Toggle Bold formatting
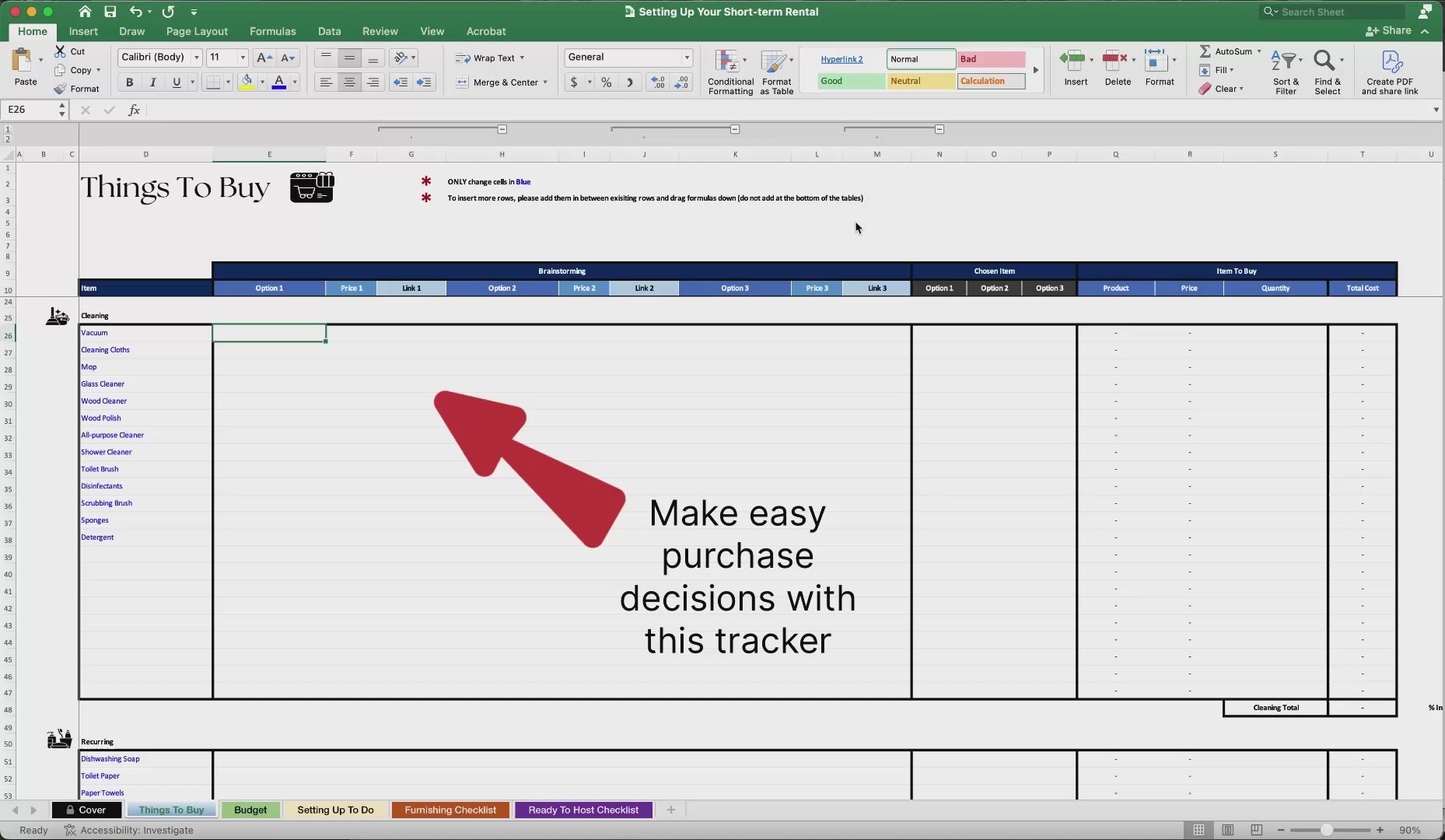This screenshot has height=840, width=1445. coord(129,82)
